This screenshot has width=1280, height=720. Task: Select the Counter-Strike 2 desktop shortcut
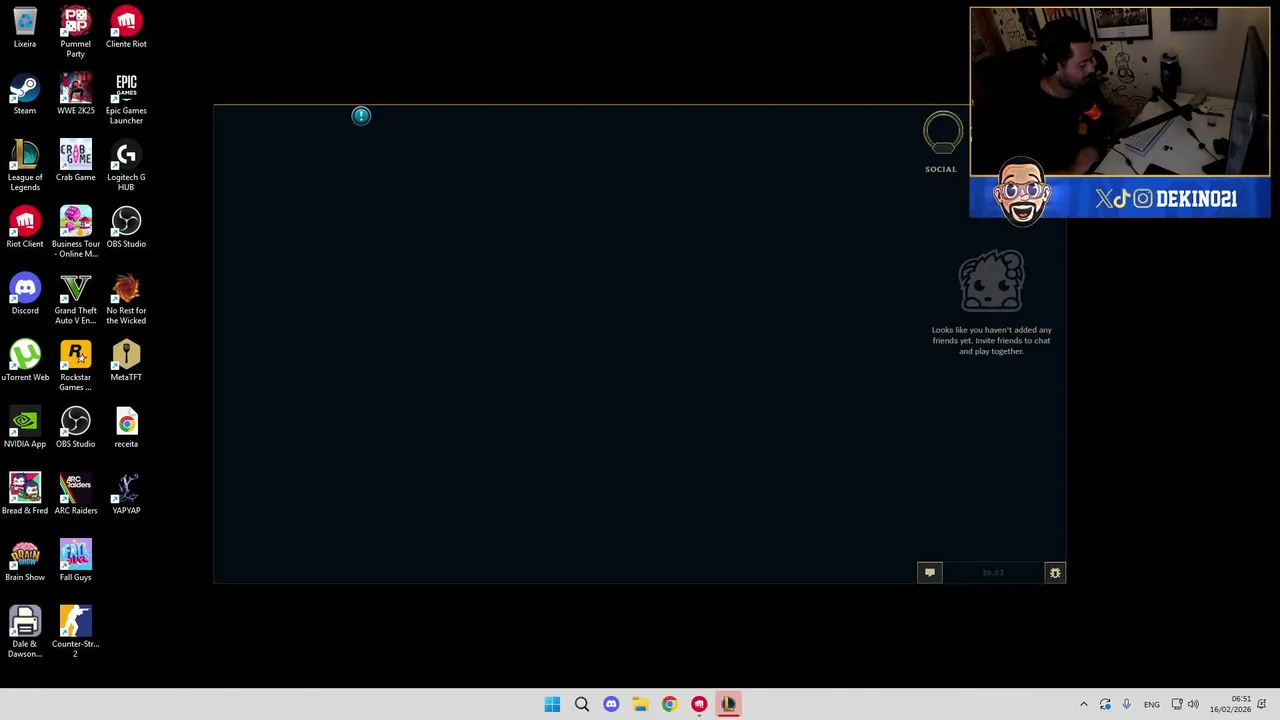[x=75, y=632]
